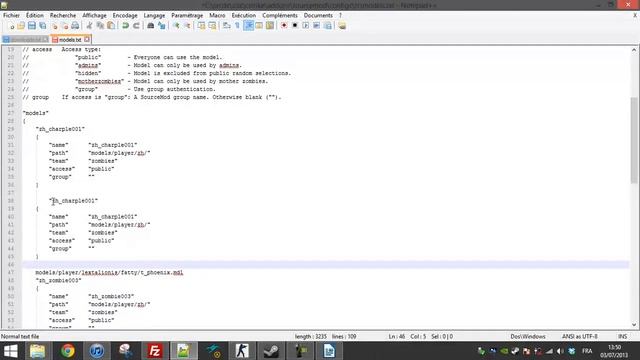
Task: Open the Exécution menu
Action: click(x=244, y=15)
